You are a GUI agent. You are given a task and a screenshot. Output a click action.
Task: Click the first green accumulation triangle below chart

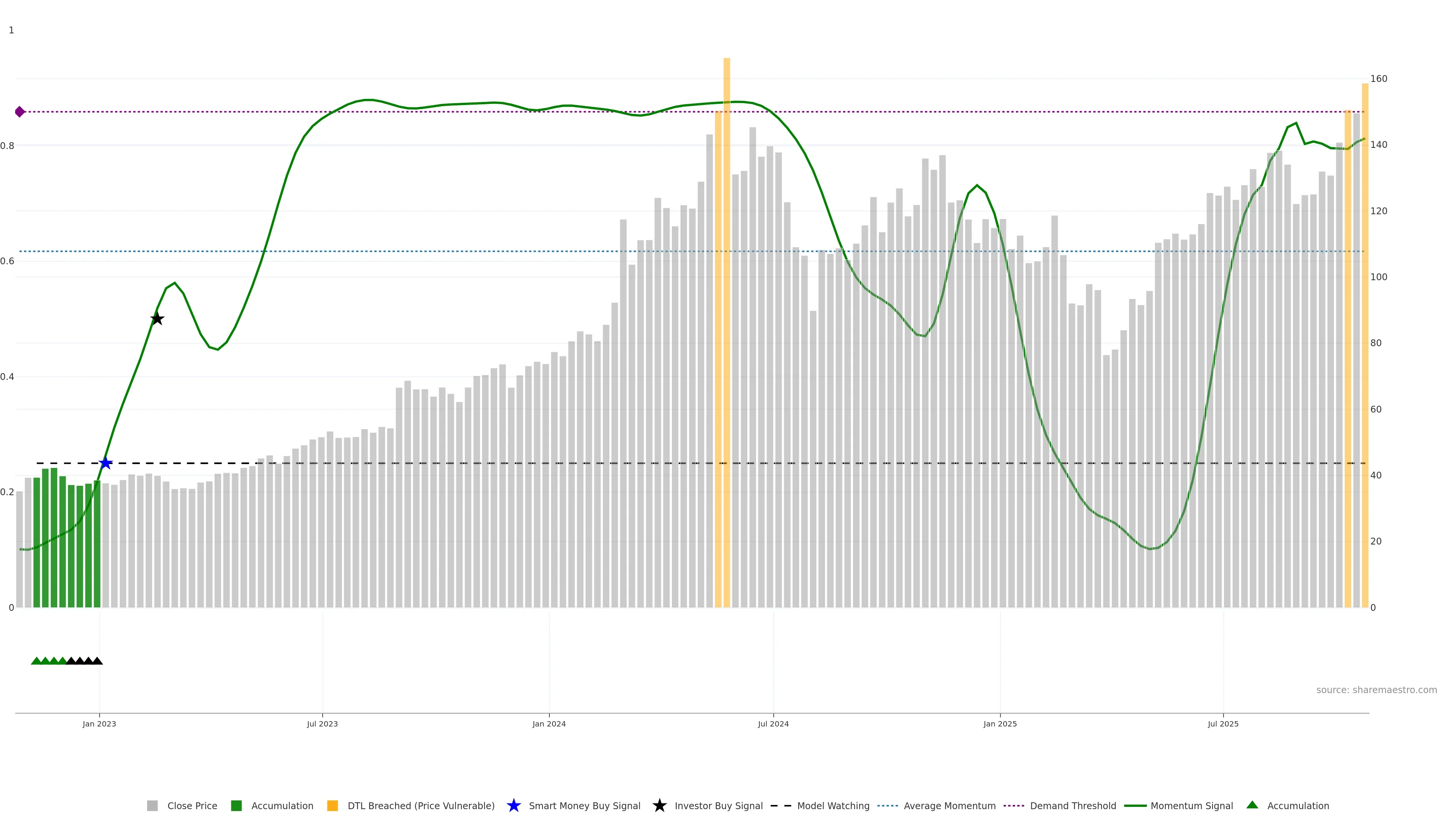(x=36, y=661)
